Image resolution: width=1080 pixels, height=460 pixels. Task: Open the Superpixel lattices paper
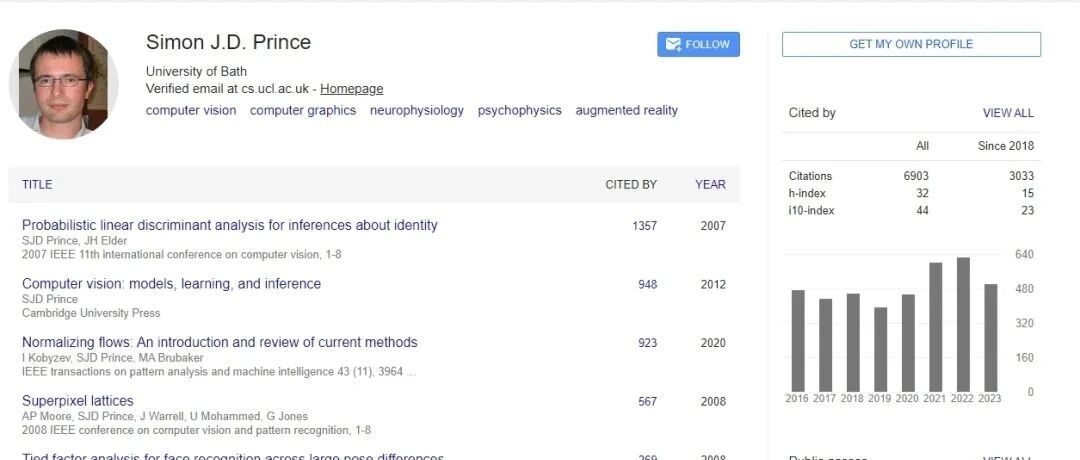(x=78, y=401)
